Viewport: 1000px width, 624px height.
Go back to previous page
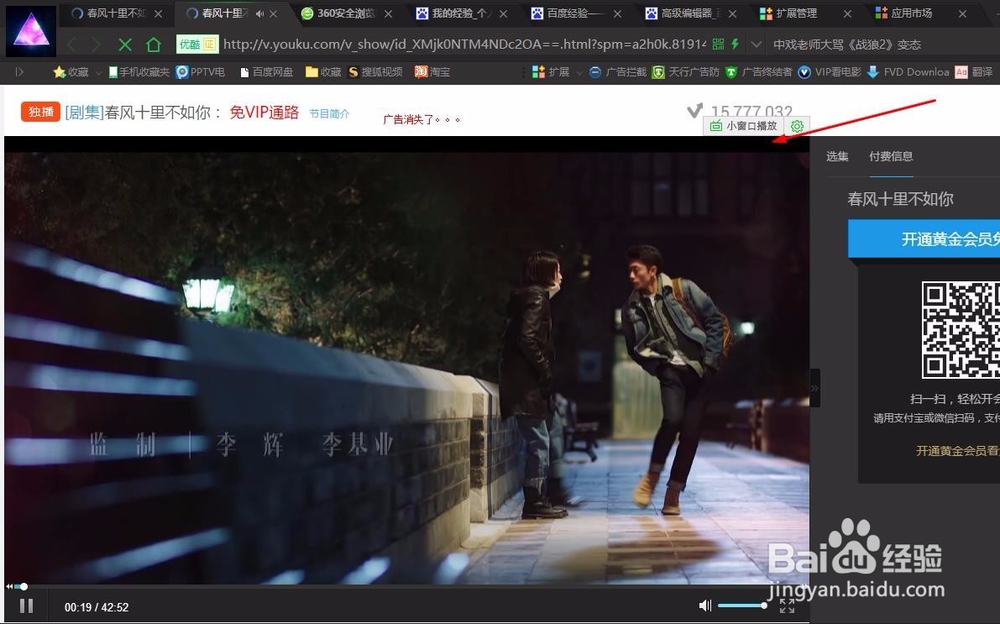[71, 45]
